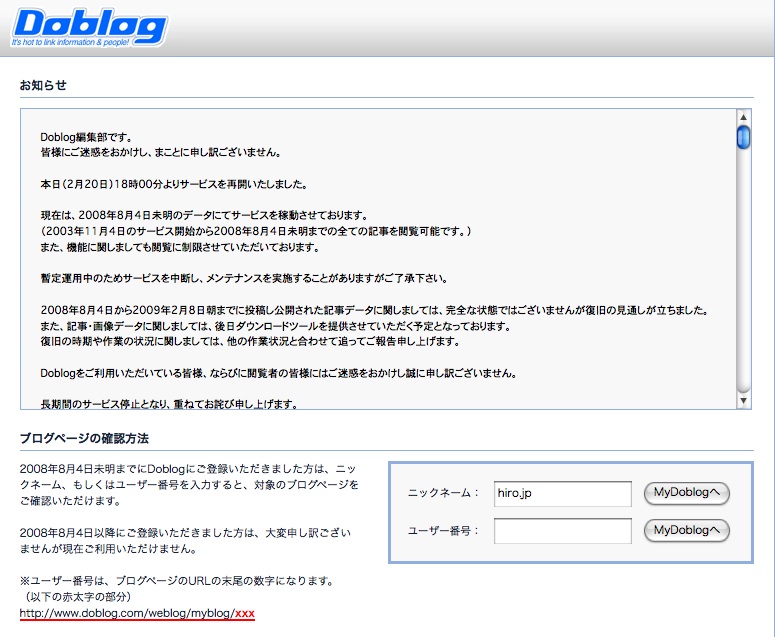
Task: Click the line starting '復旧の時期や作業の状況'
Action: [x=250, y=341]
